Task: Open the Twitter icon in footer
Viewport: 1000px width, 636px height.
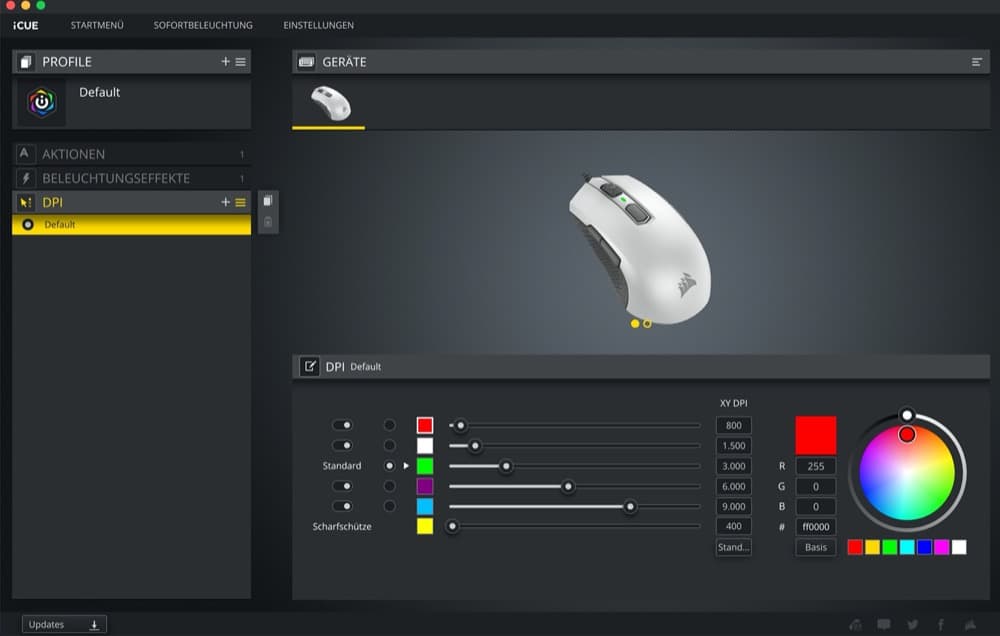Action: [913, 625]
